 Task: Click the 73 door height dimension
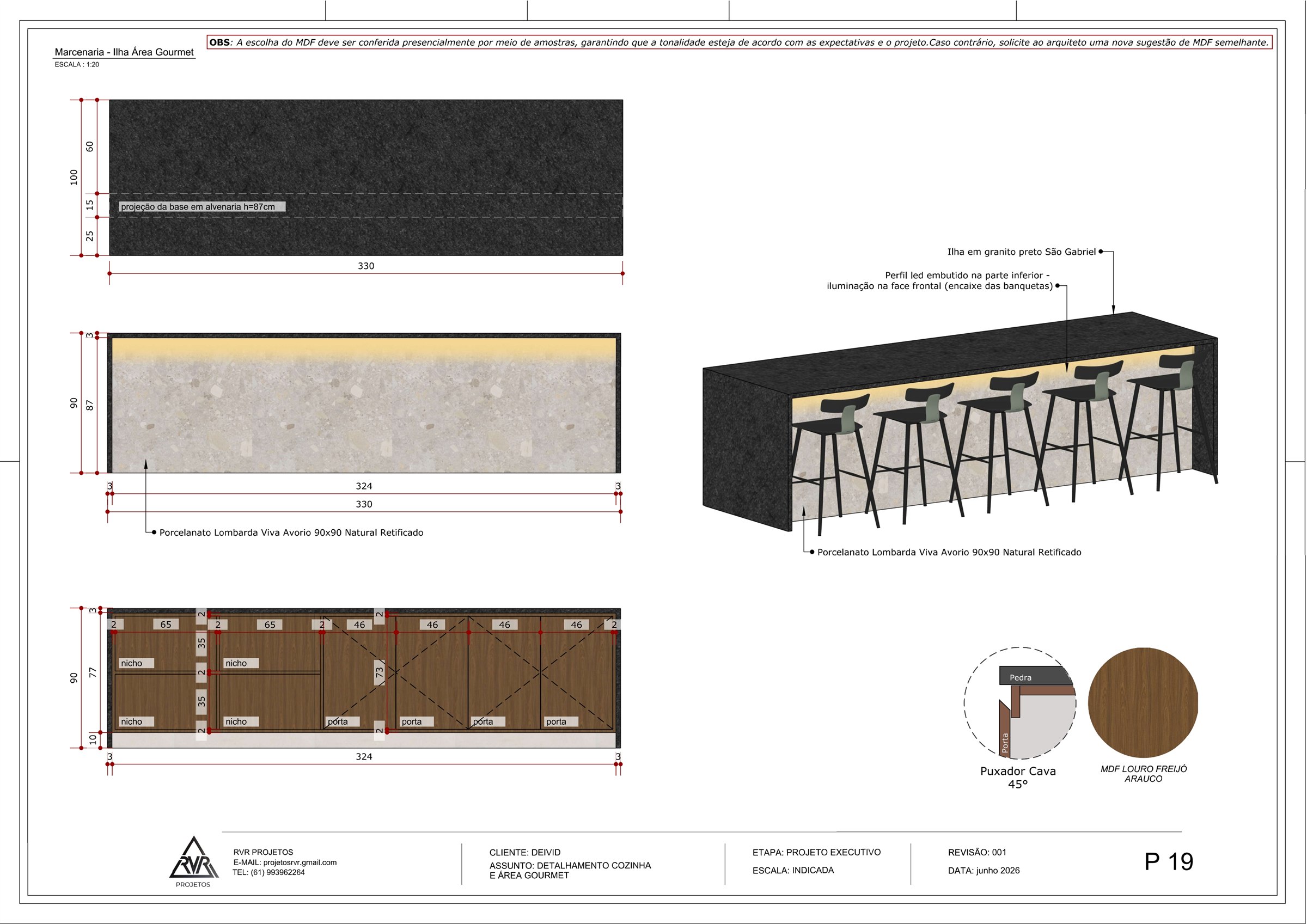click(x=379, y=672)
